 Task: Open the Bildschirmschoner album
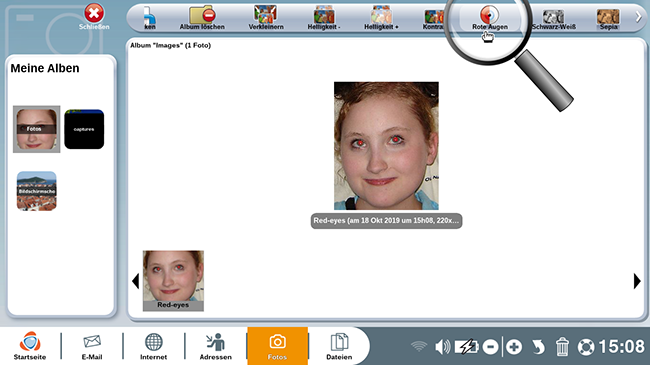click(36, 191)
